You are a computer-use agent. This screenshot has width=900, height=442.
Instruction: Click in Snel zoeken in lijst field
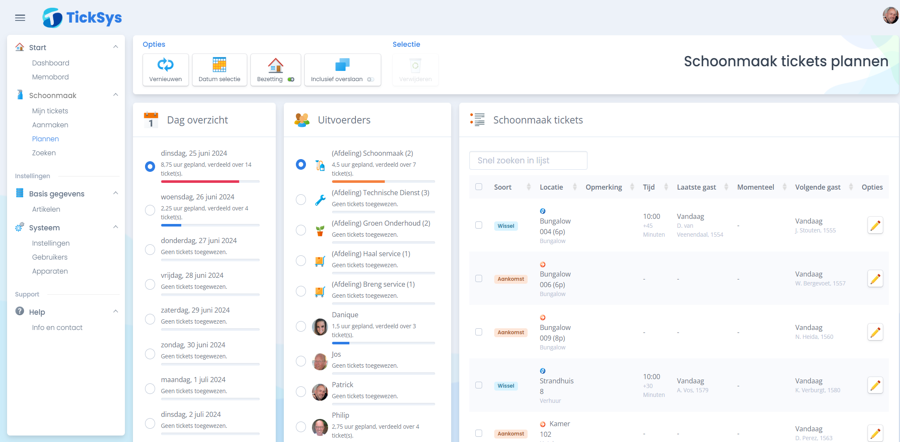pos(528,160)
